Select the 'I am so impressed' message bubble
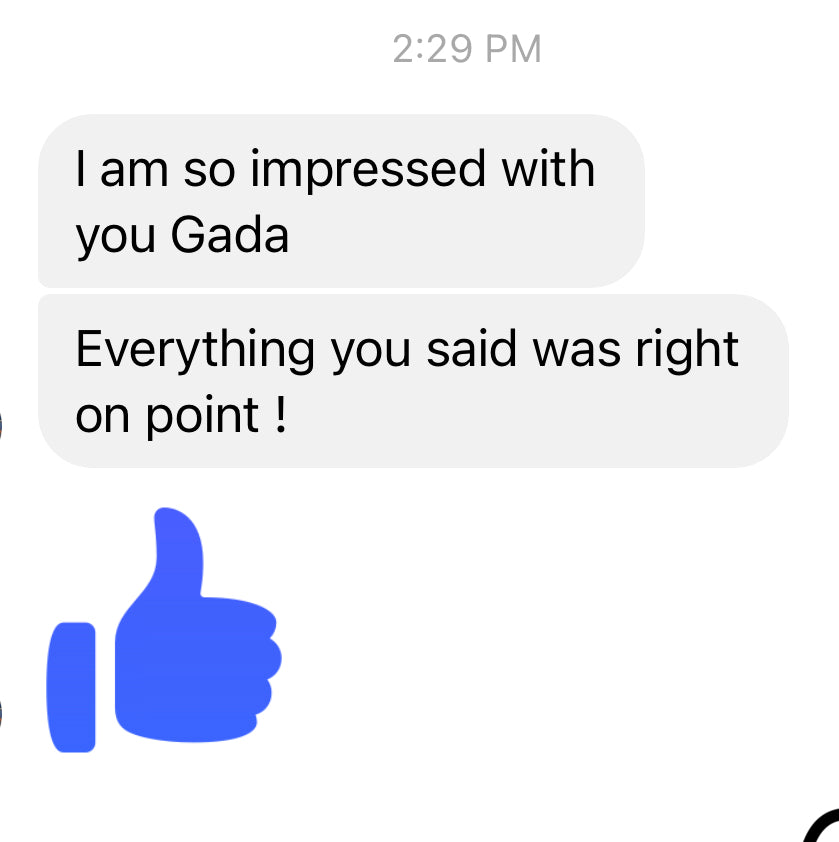Image resolution: width=839 pixels, height=842 pixels. (x=341, y=201)
